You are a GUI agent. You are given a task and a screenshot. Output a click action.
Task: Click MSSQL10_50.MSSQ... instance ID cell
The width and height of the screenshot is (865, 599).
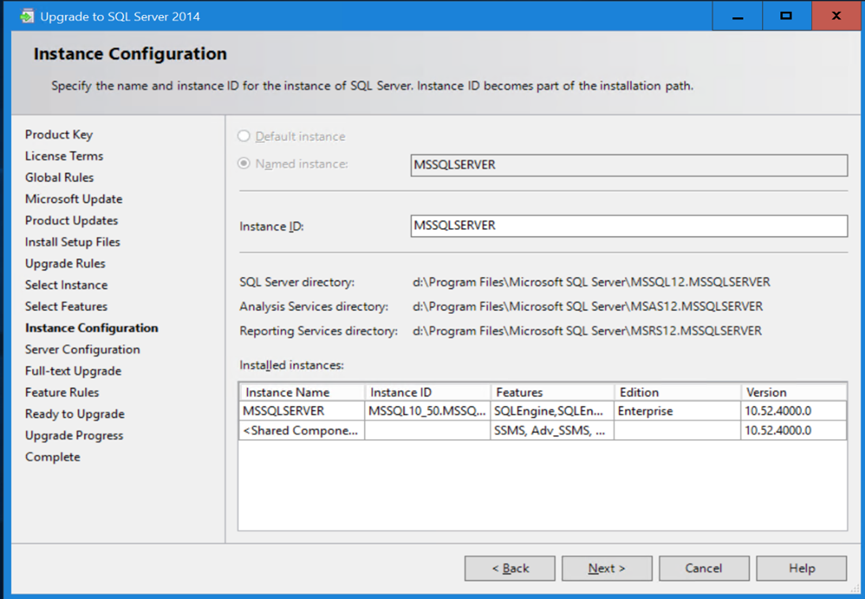pos(428,411)
